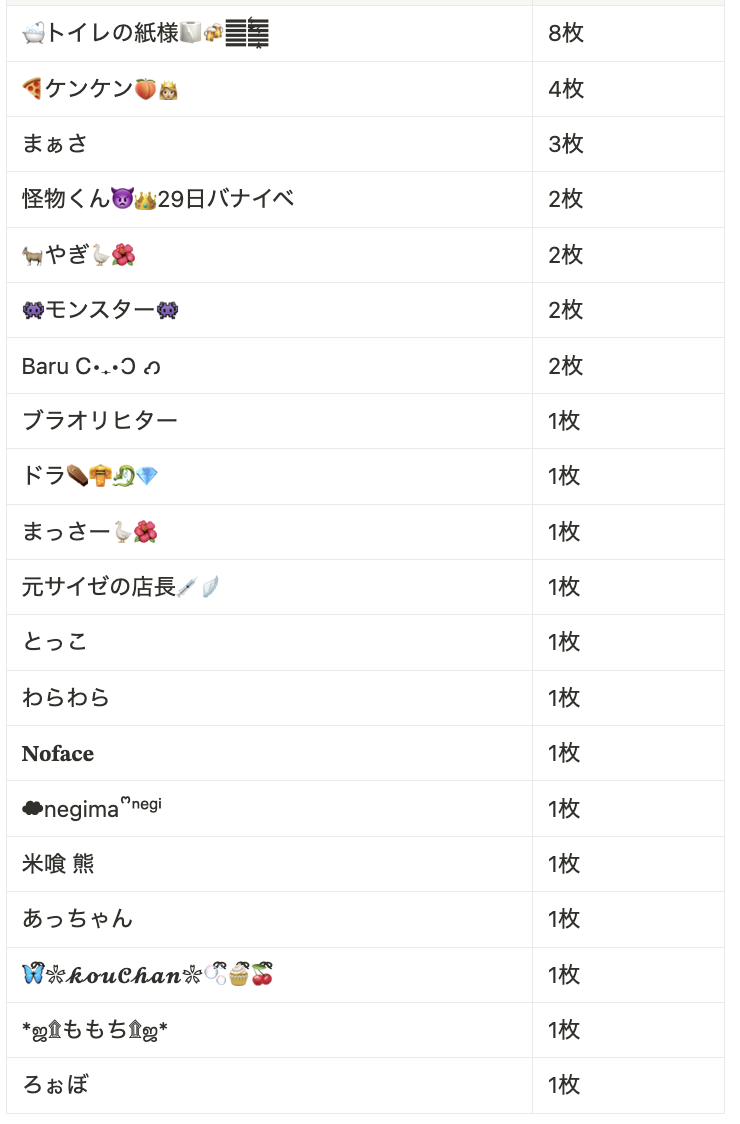The width and height of the screenshot is (740, 1124).
Task: Select the Noface name cell
Action: coord(270,753)
